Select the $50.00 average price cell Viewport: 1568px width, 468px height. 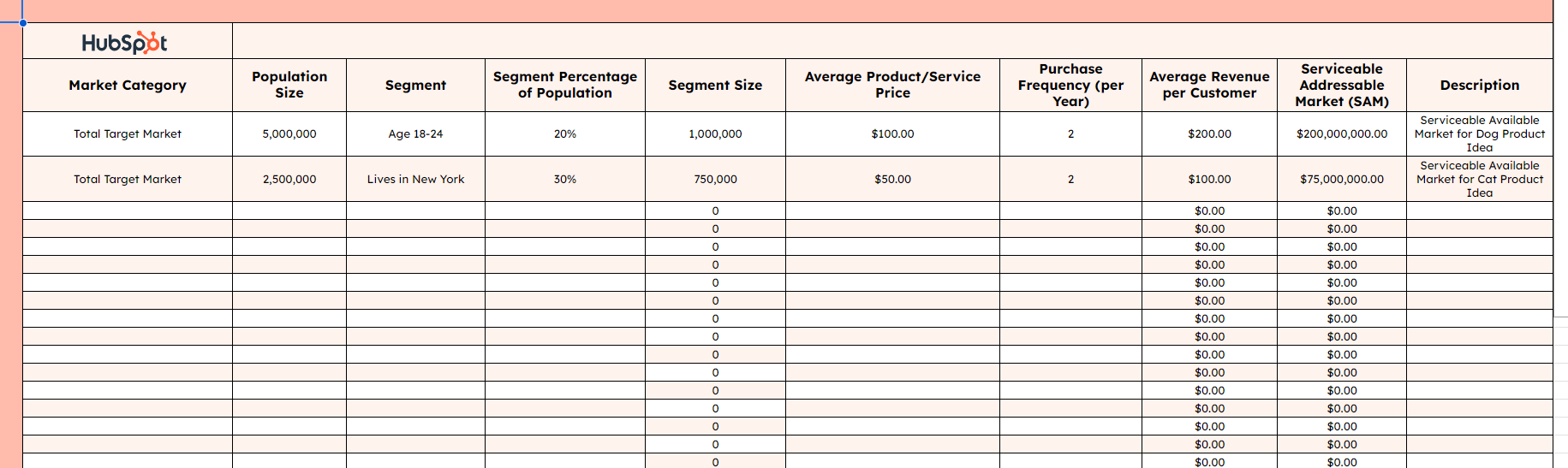892,180
